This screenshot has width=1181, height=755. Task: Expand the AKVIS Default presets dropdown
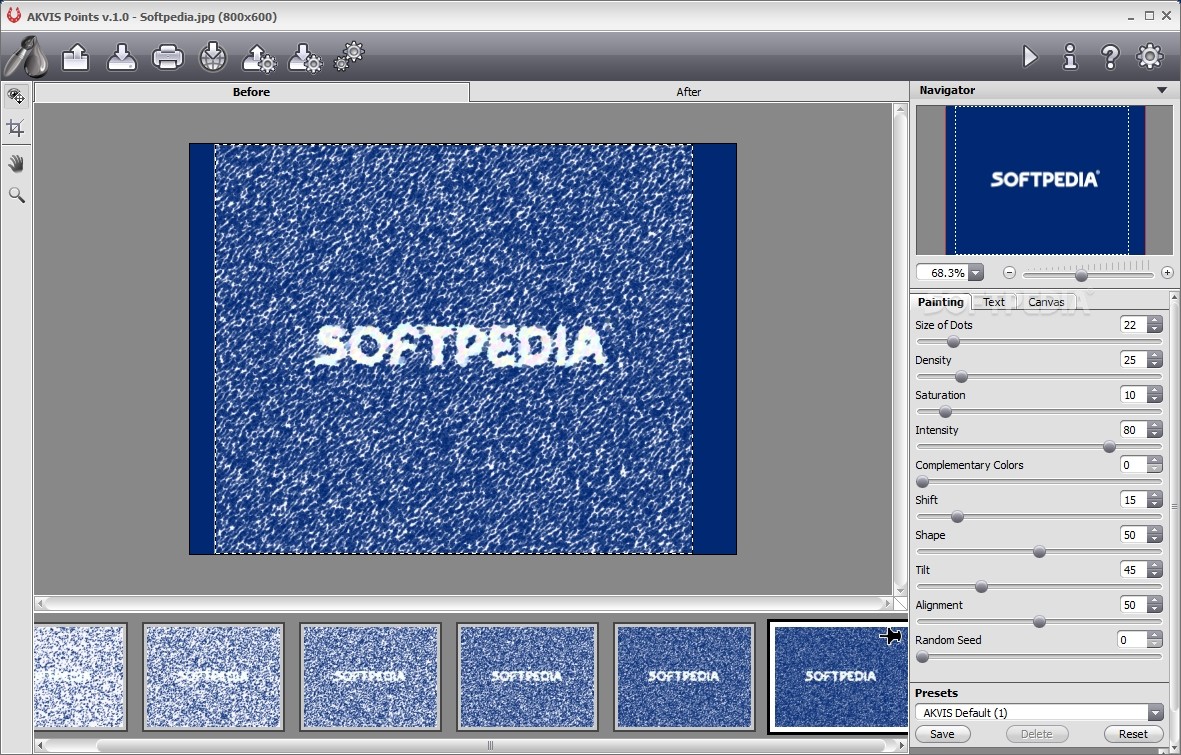point(1155,712)
